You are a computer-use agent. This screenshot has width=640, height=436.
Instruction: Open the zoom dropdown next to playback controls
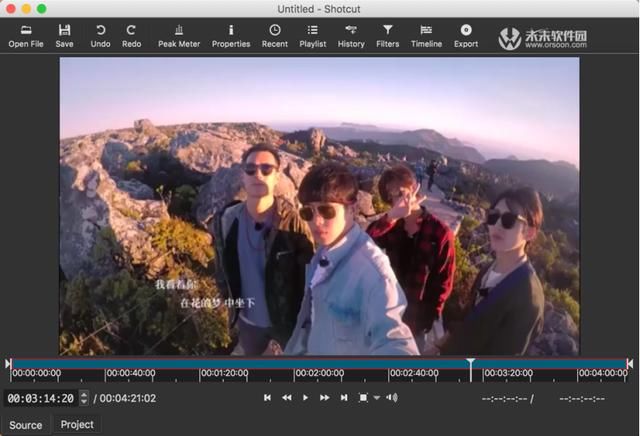click(x=377, y=398)
